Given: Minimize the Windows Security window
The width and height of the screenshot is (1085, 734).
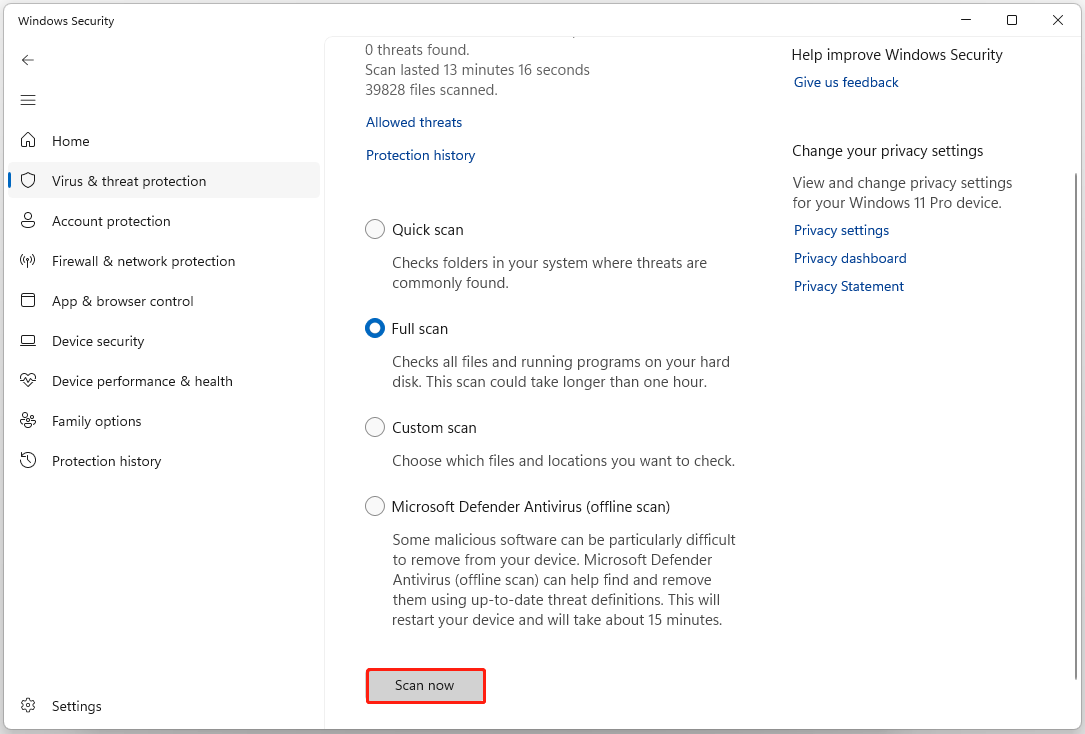Looking at the screenshot, I should [x=966, y=20].
